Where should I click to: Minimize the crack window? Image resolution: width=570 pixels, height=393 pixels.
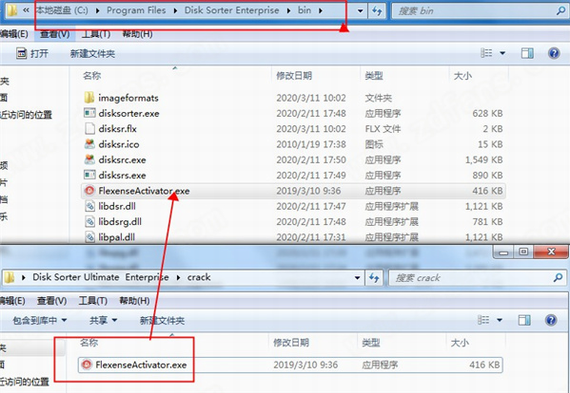504,252
